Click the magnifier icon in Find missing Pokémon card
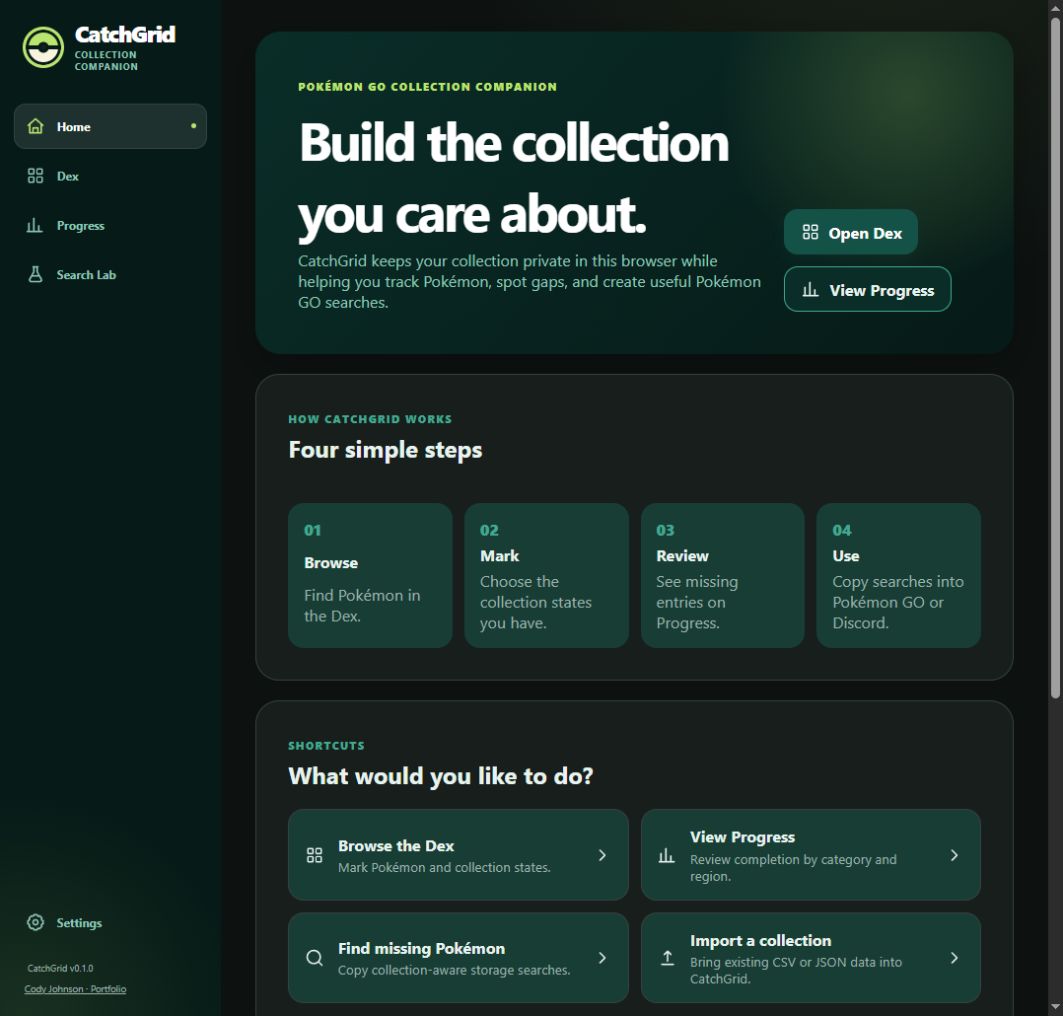The height and width of the screenshot is (1016, 1063). coord(315,958)
